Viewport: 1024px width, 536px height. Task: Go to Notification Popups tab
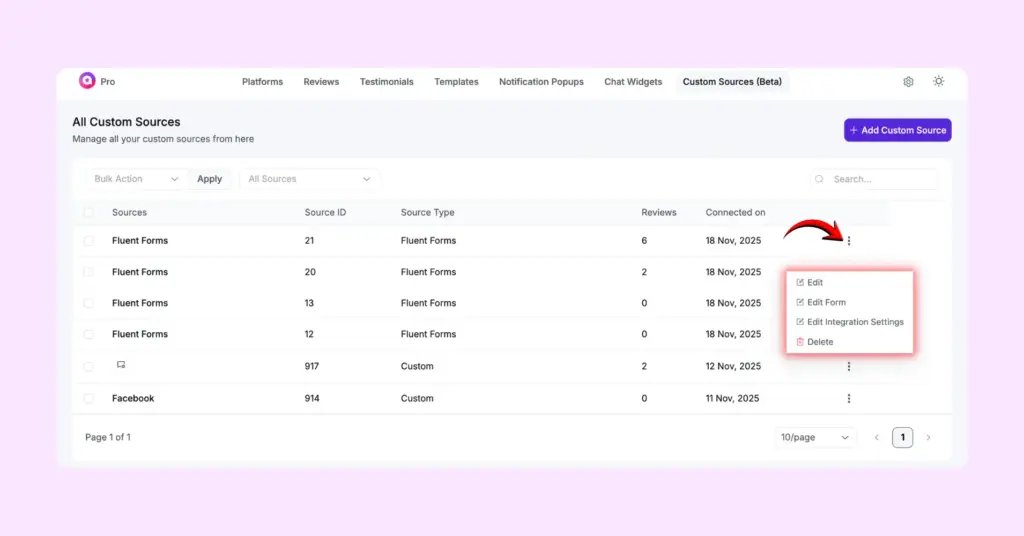click(541, 82)
